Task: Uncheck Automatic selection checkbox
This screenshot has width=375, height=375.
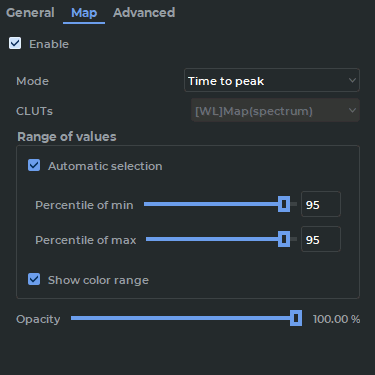Action: [x=34, y=165]
